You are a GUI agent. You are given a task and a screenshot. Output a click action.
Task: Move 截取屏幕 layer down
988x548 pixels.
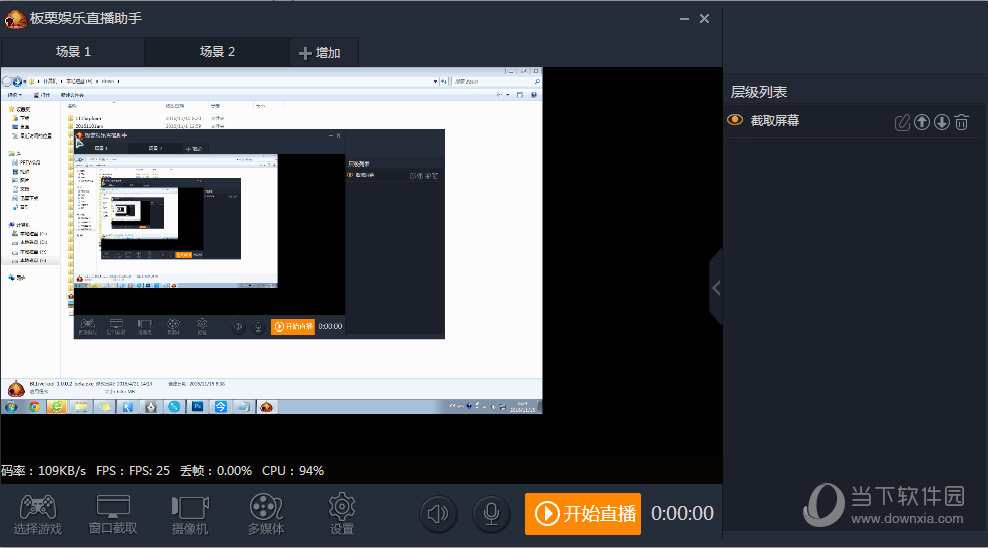(941, 122)
